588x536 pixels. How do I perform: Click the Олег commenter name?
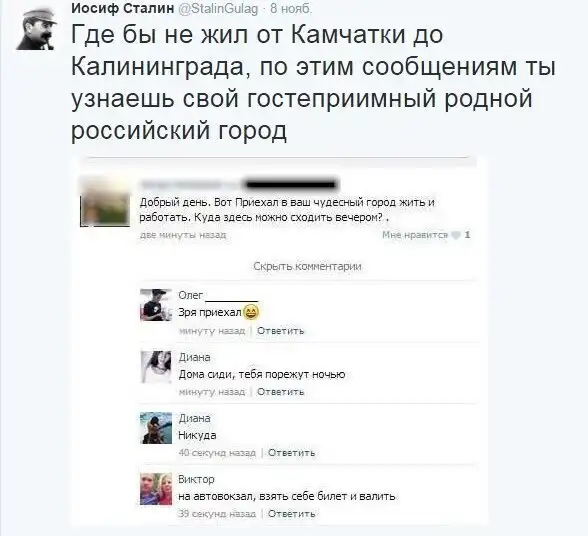(x=190, y=296)
